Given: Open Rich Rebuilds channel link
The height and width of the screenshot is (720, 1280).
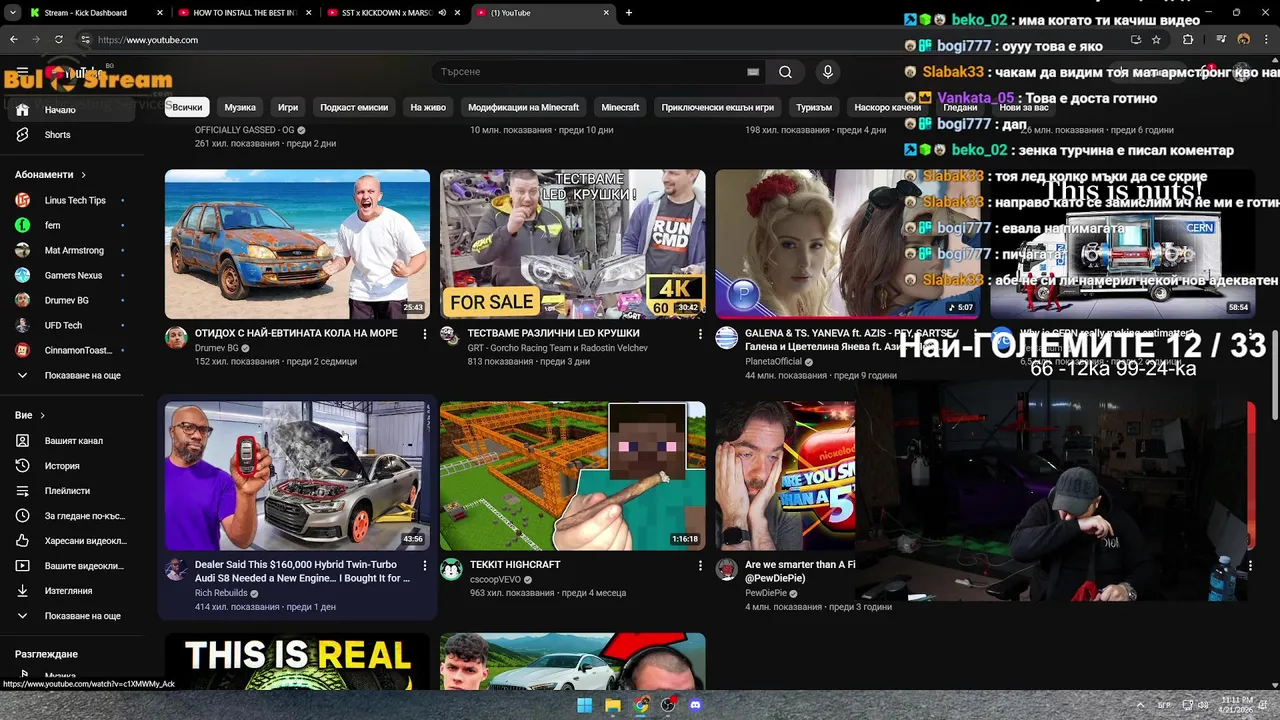Looking at the screenshot, I should coord(221,593).
